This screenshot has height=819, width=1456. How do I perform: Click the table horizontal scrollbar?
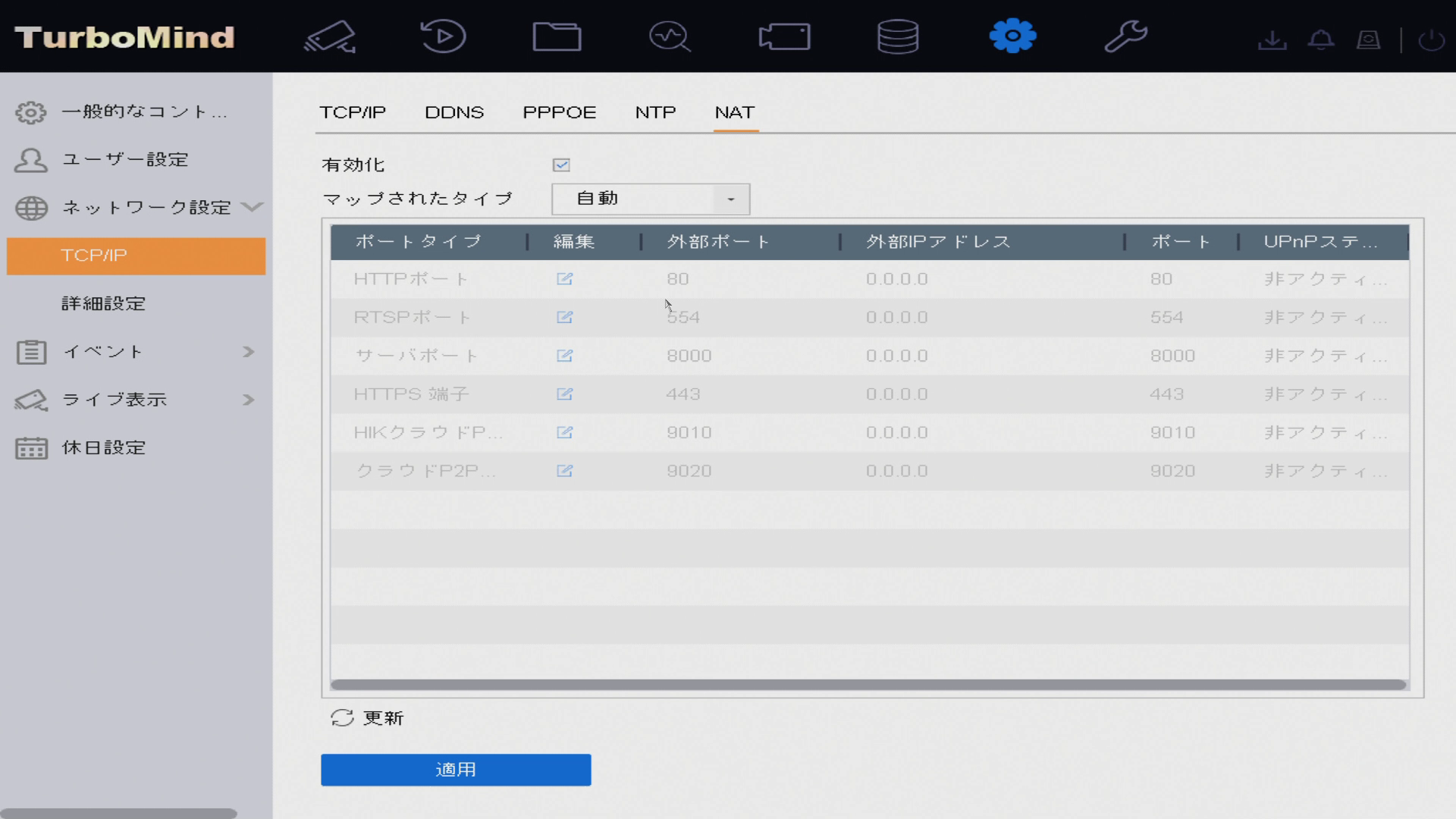(x=868, y=685)
